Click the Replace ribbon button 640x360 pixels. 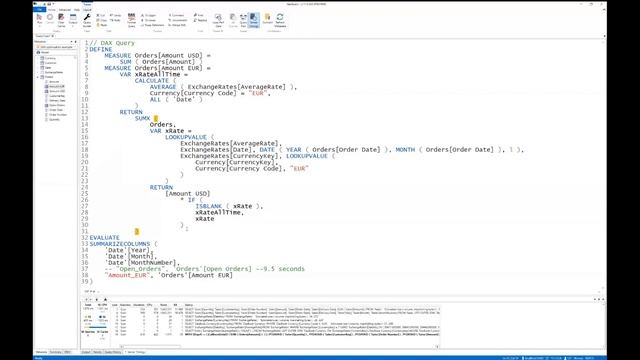pyautogui.click(x=200, y=20)
